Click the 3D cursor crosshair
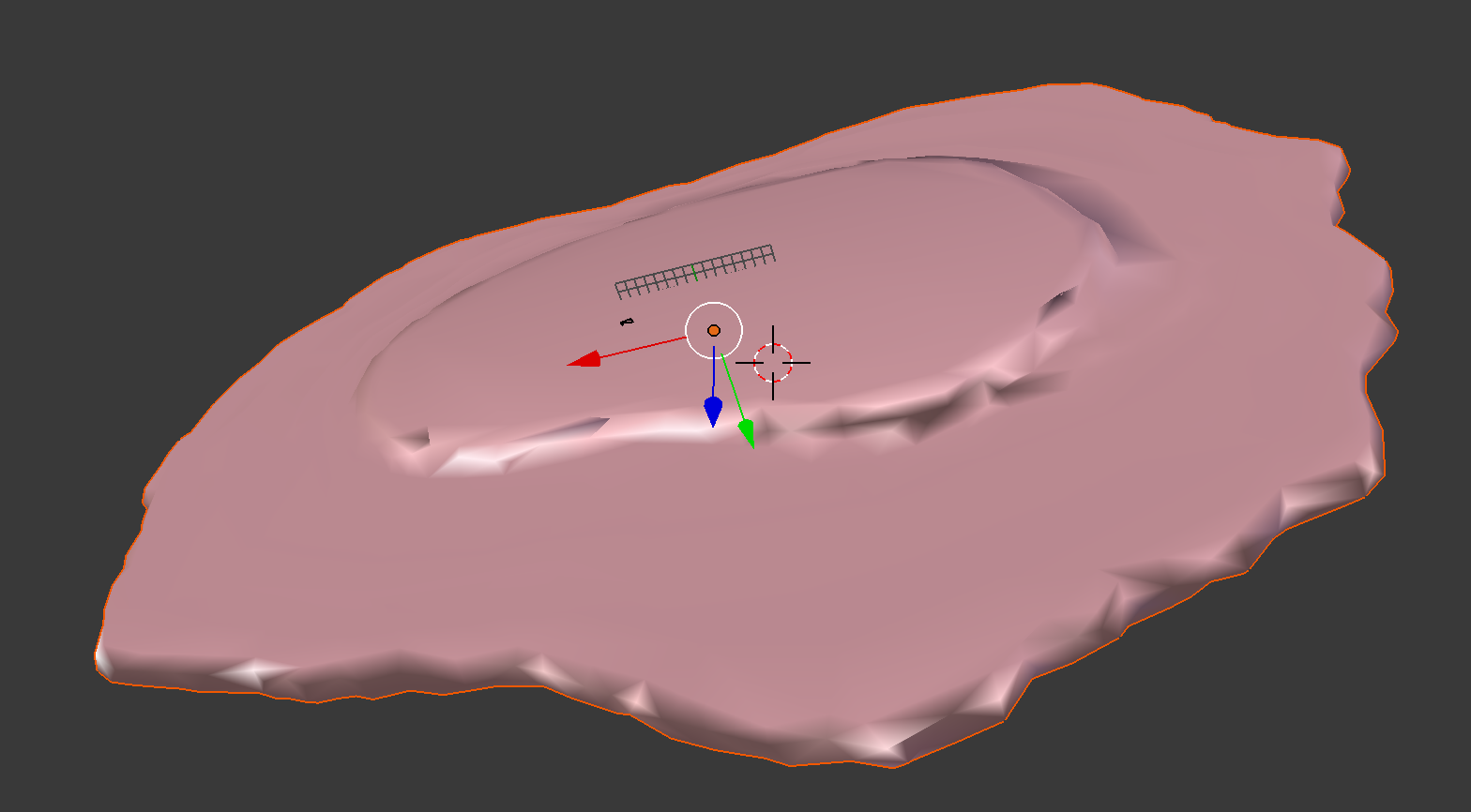The width and height of the screenshot is (1471, 812). pyautogui.click(x=773, y=362)
